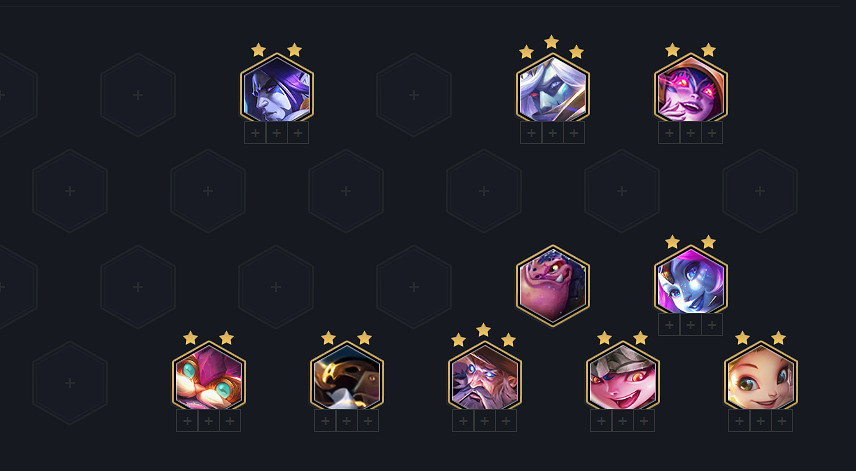Screen dimensions: 856x471
Task: Click the golden-masked champion portrait
Action: (347, 377)
